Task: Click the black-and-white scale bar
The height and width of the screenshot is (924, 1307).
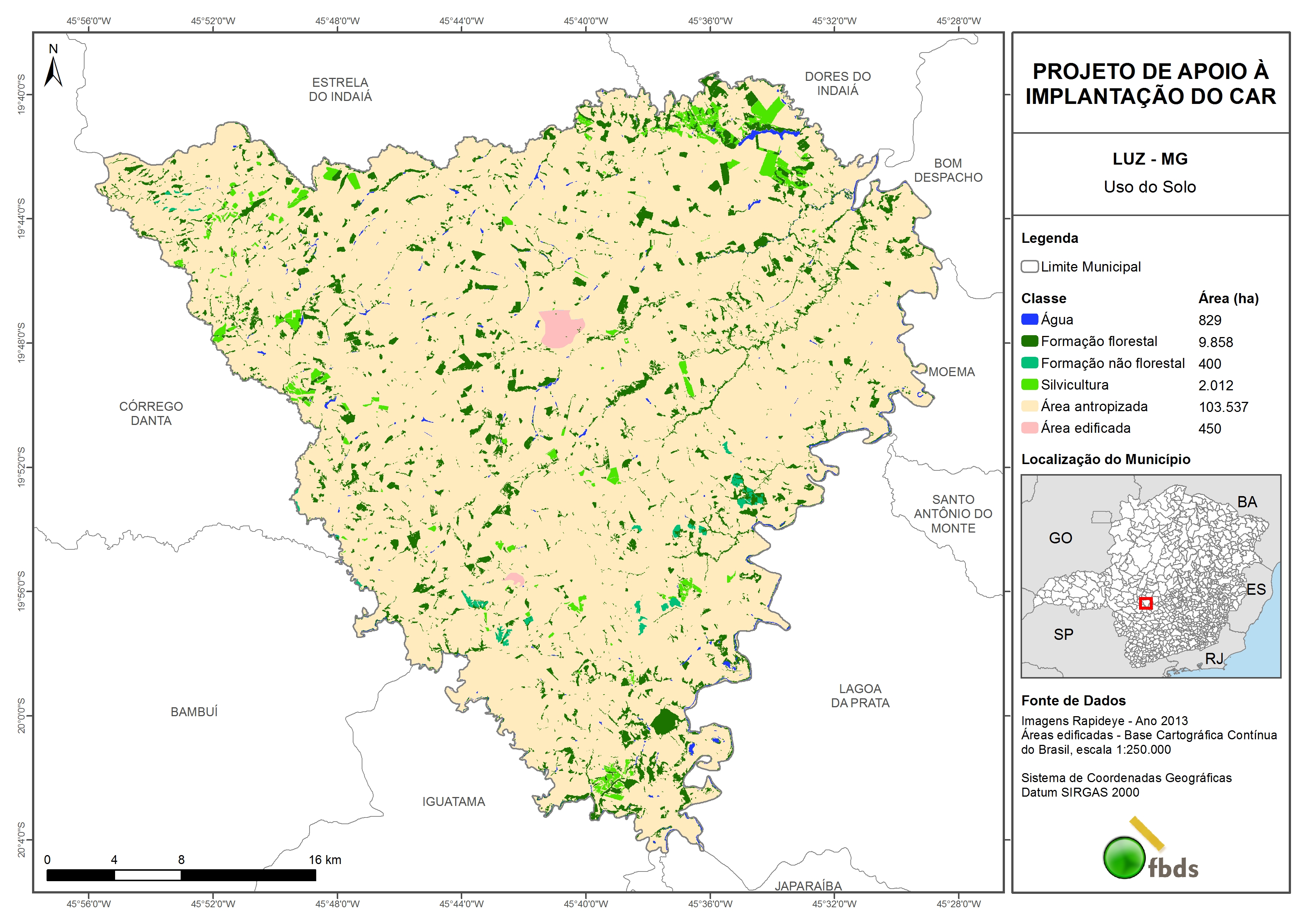Action: [x=181, y=875]
